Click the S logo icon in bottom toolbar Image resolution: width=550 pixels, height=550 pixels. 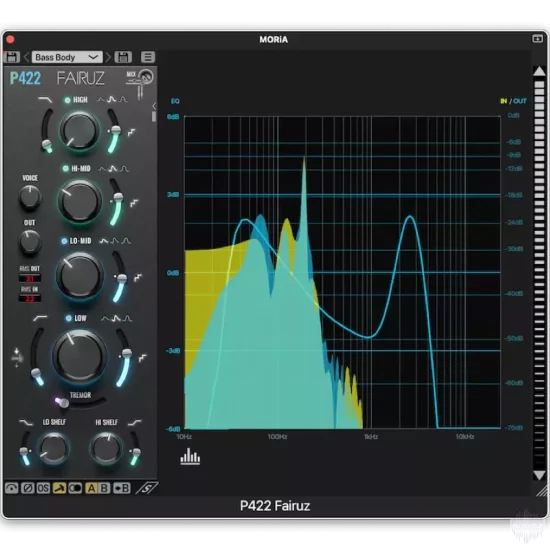pos(147,488)
